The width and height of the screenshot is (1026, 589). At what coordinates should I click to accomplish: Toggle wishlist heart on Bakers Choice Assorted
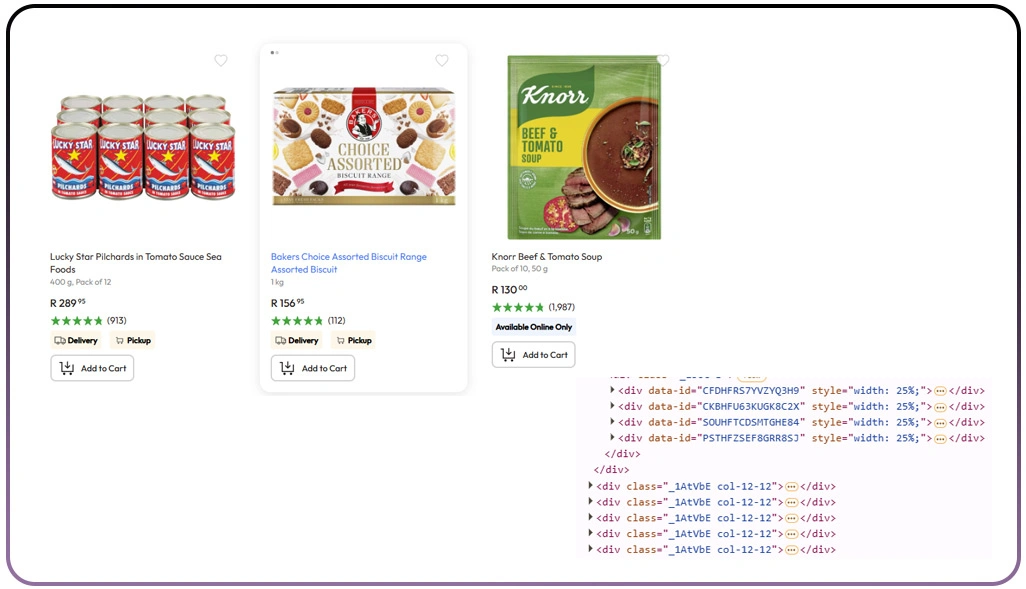point(442,61)
